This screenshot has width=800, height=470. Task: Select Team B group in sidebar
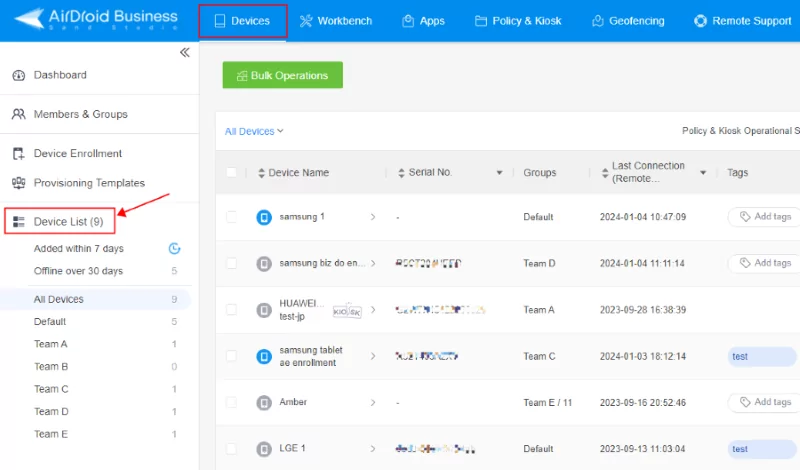point(51,366)
